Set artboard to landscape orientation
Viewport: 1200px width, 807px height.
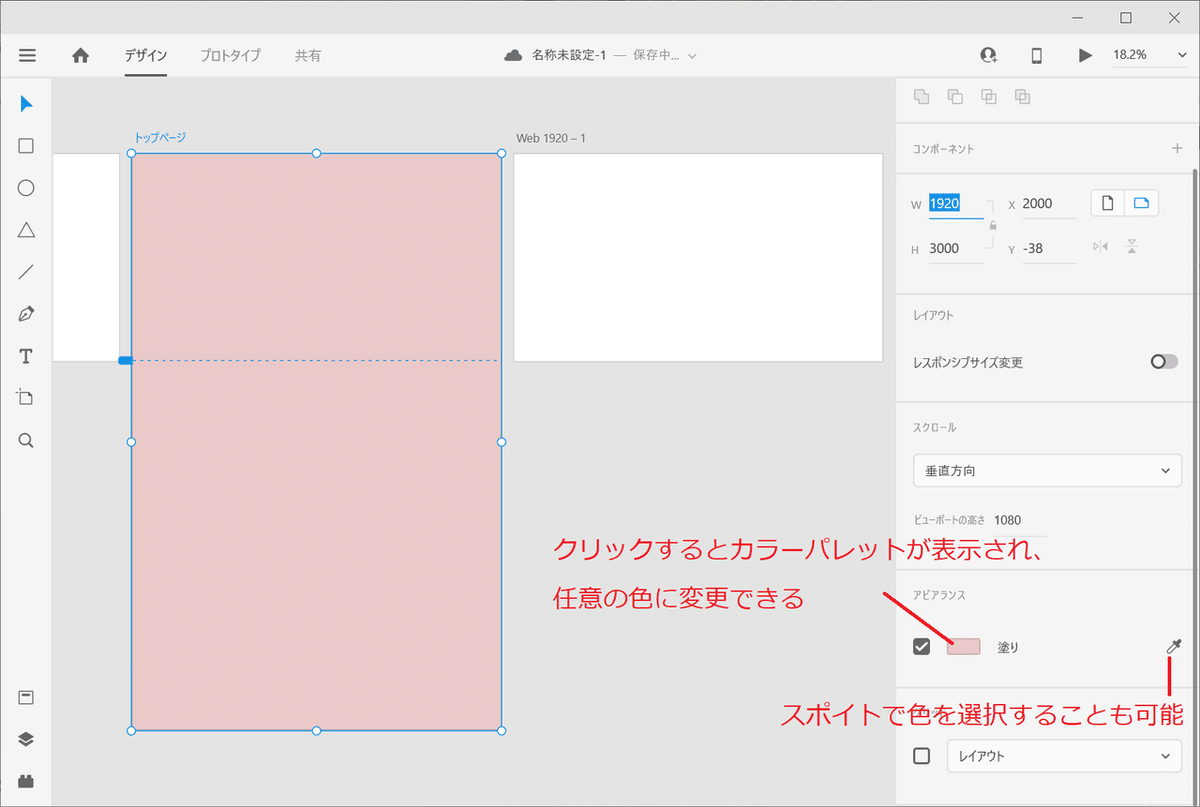click(1140, 204)
